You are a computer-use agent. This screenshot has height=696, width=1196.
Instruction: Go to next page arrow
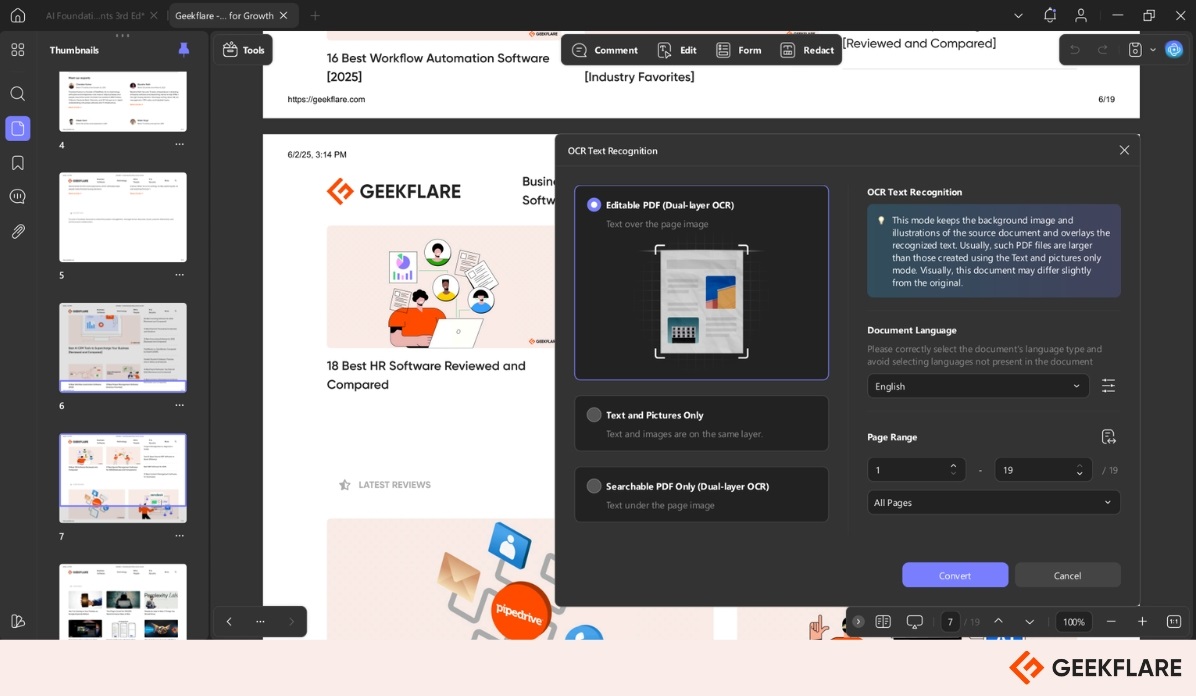point(1030,621)
